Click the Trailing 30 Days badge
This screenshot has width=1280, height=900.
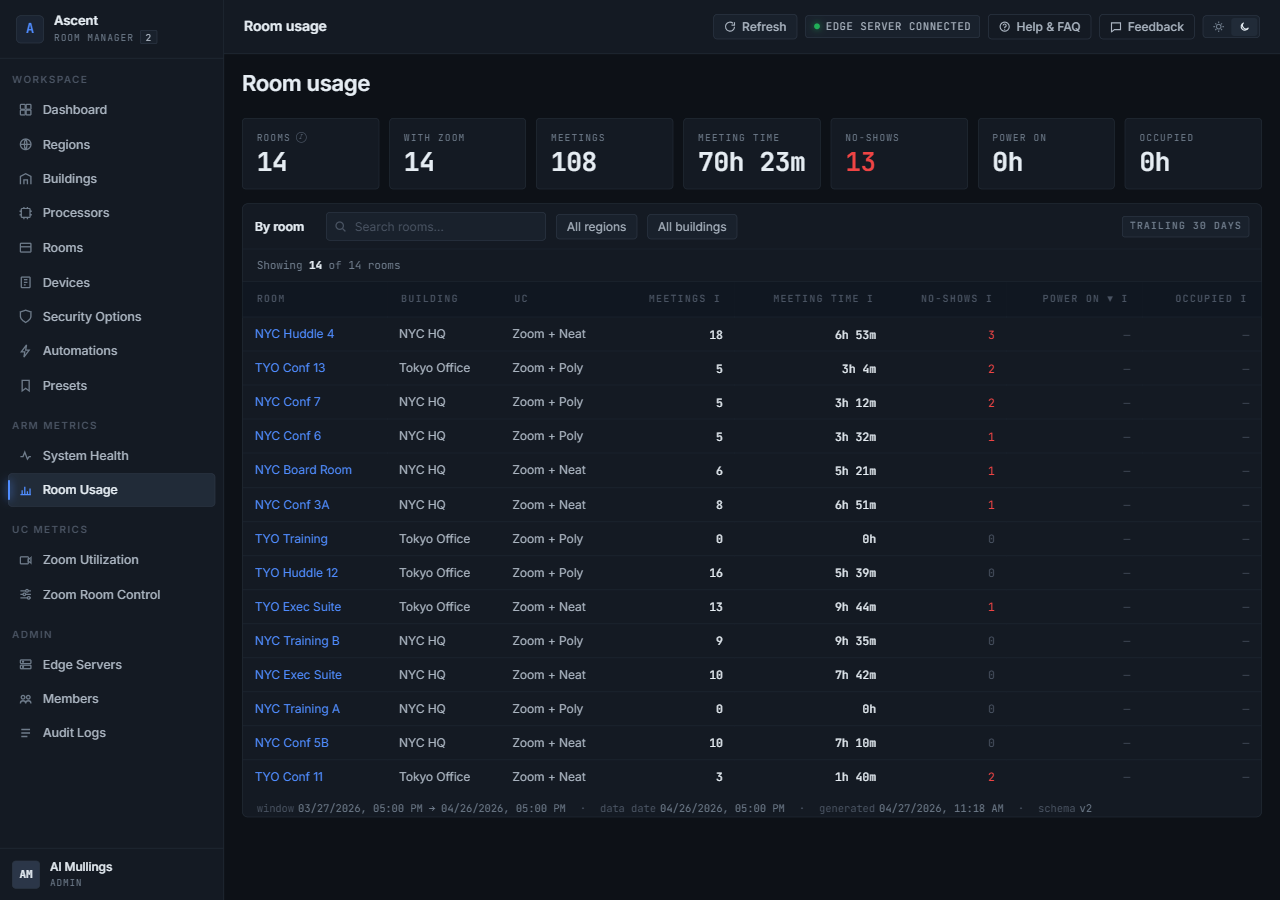coord(1185,226)
